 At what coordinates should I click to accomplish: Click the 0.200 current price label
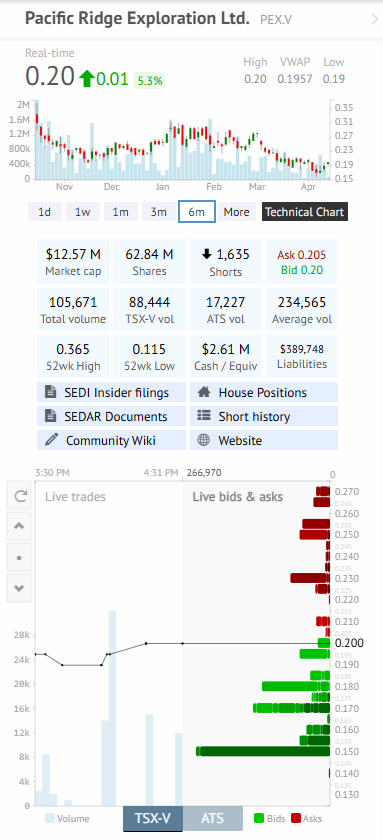click(x=349, y=643)
